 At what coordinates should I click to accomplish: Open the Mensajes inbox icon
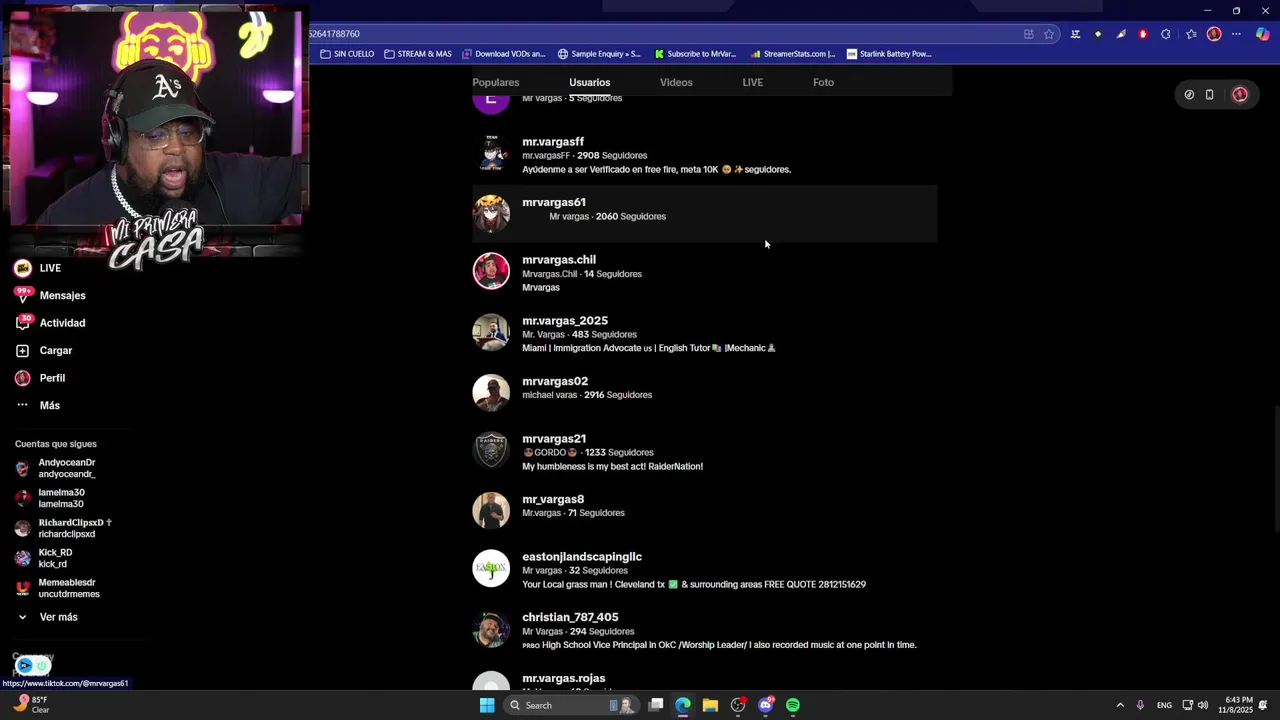22,295
